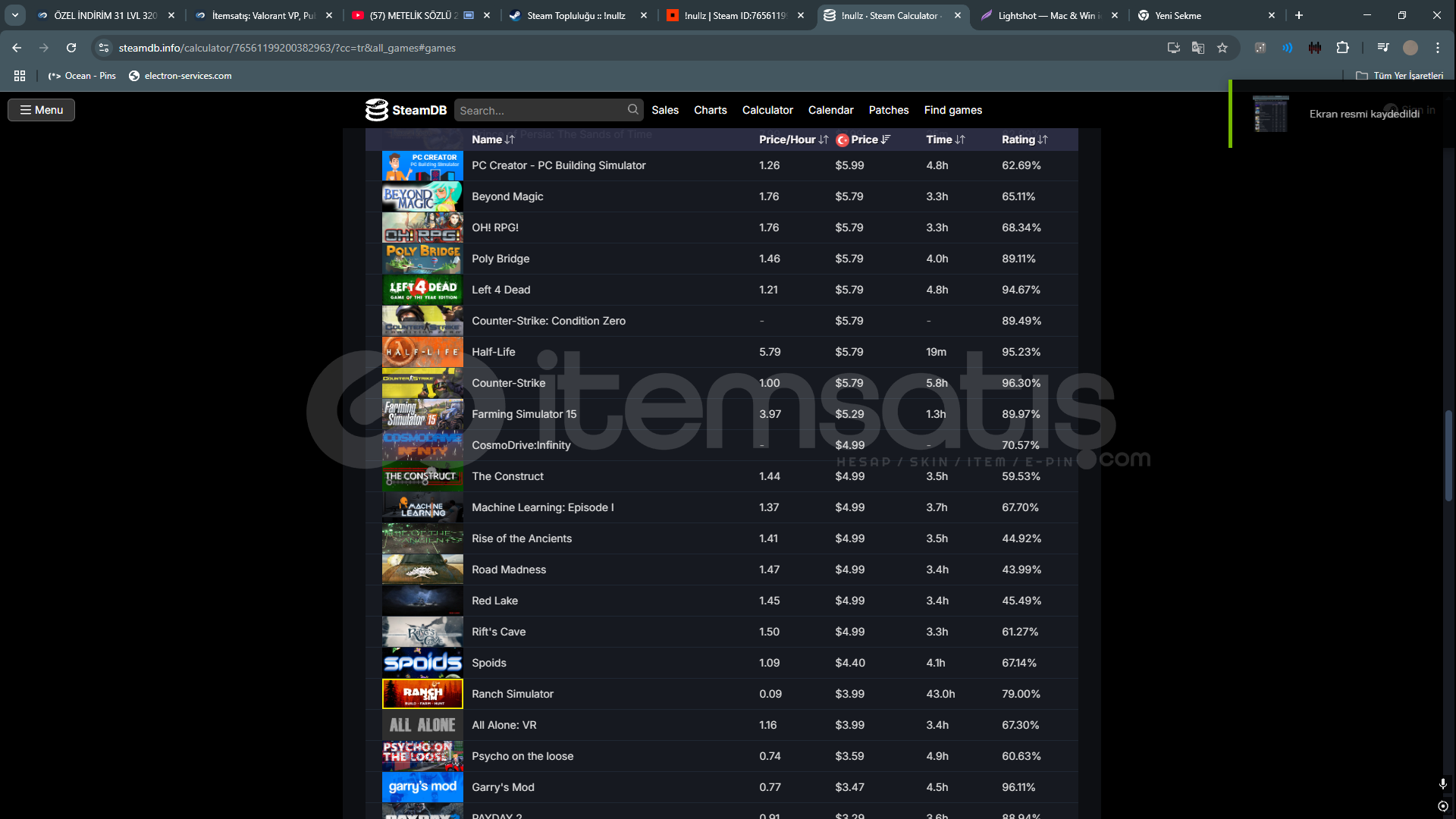Open Spoids game thumbnail

[422, 663]
